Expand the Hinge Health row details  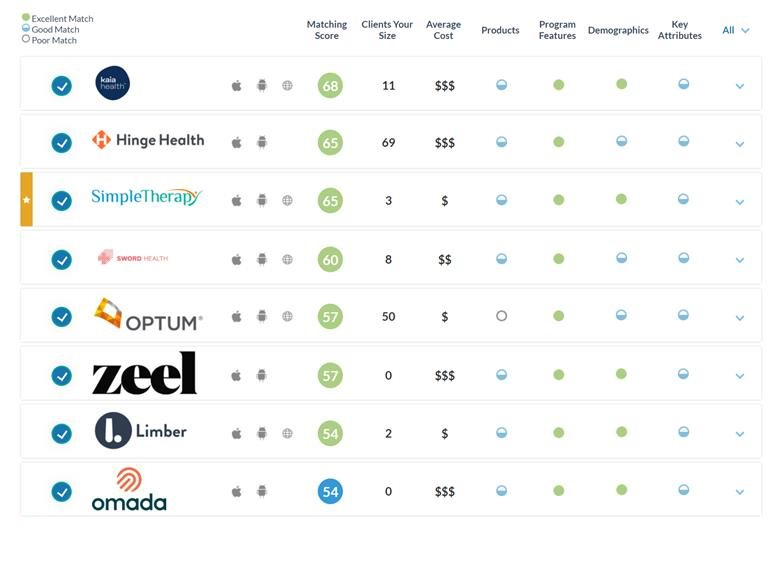point(740,144)
